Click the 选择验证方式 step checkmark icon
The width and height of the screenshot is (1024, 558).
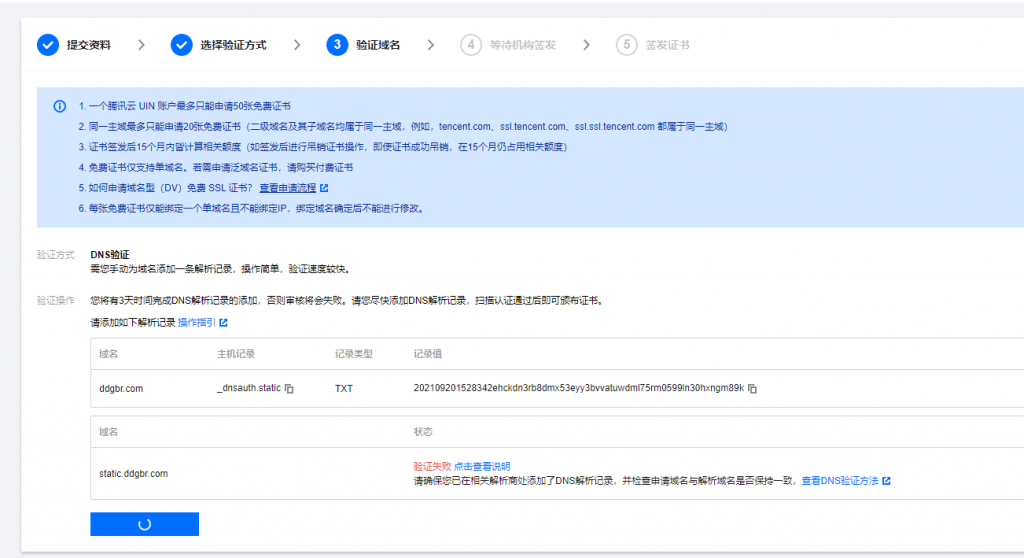[x=182, y=45]
